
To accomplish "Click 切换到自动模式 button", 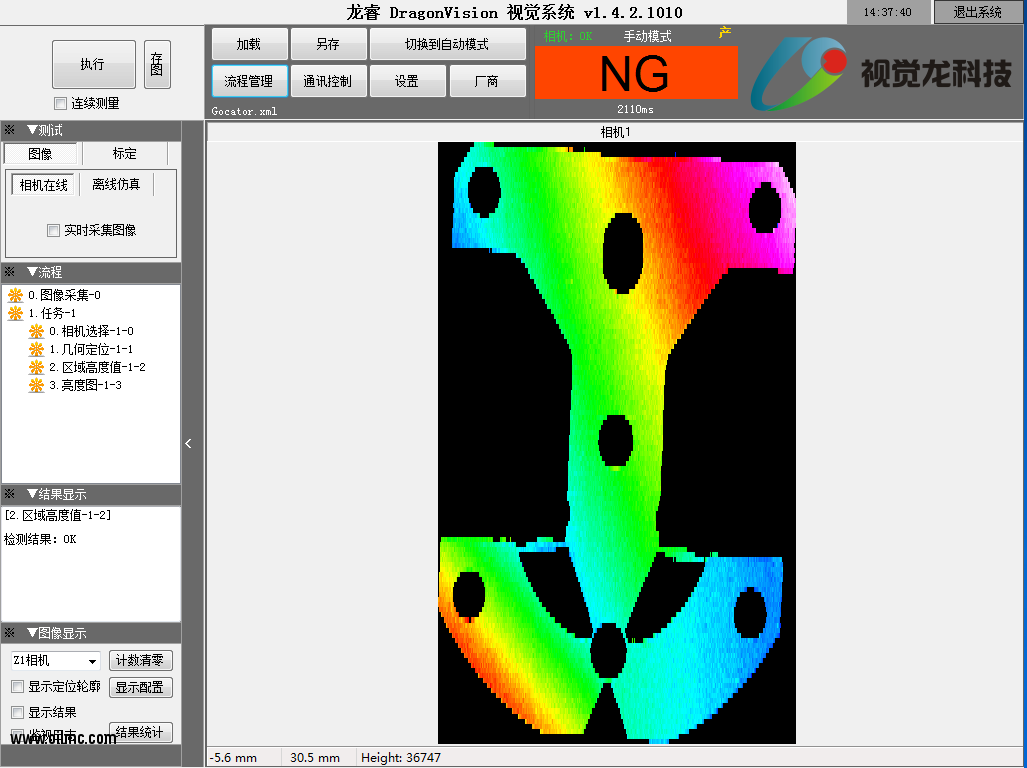I will point(447,45).
